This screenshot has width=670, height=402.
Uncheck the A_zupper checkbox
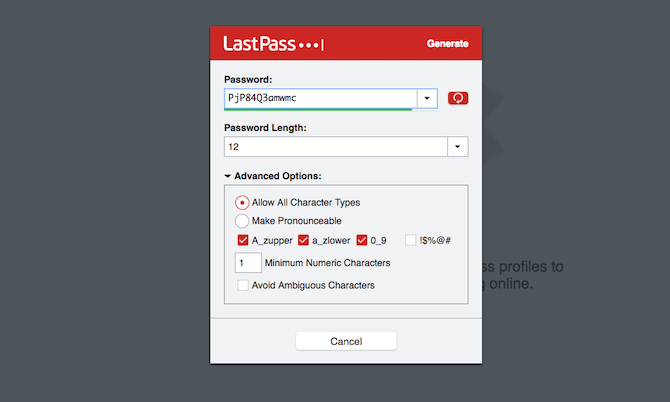tap(243, 240)
